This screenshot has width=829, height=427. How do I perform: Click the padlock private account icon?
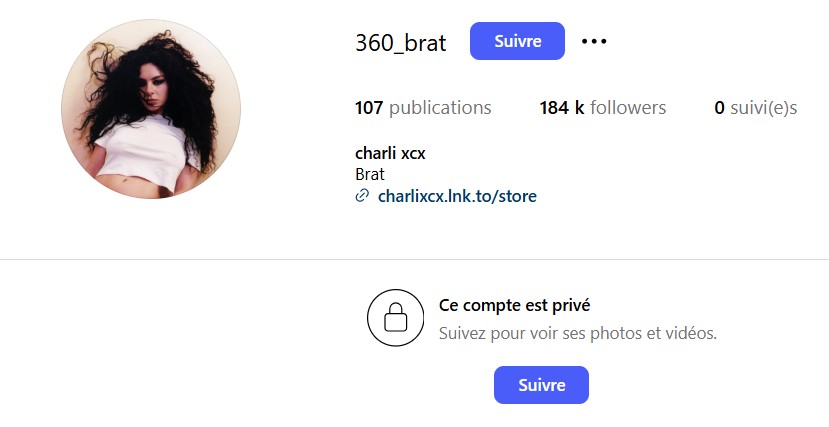395,318
